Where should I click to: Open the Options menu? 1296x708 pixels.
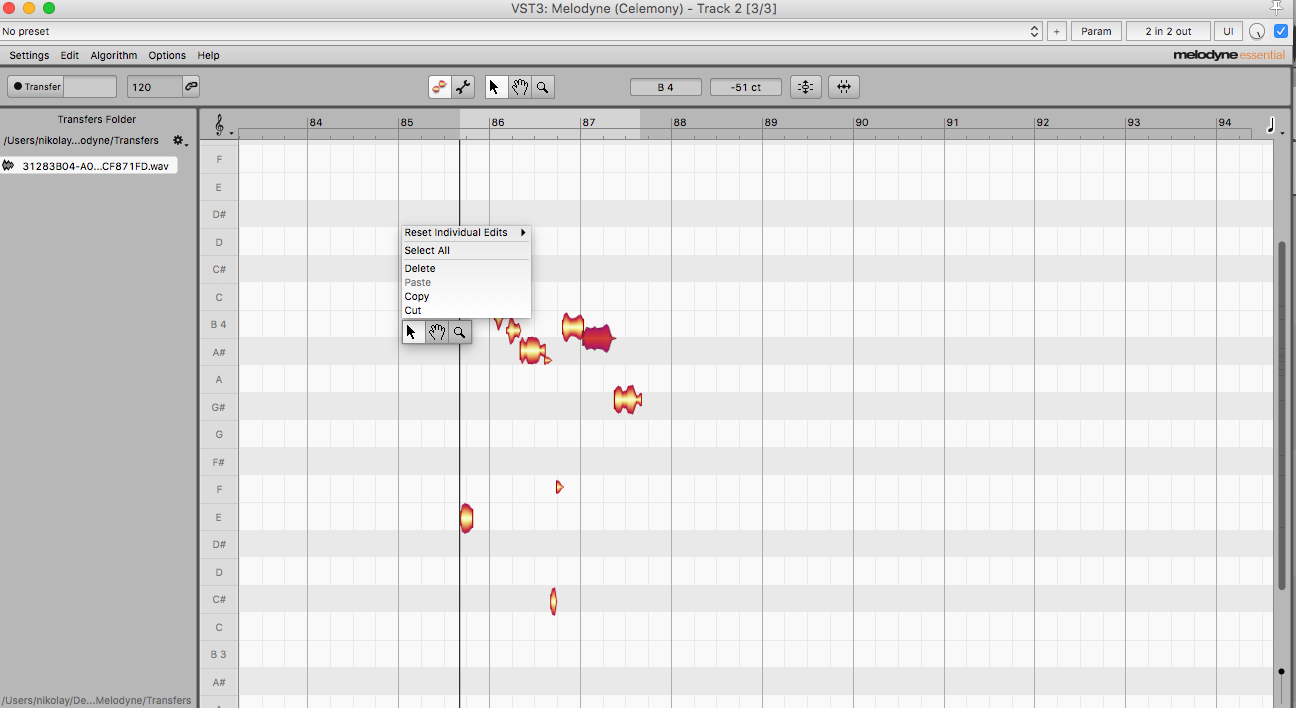tap(167, 56)
